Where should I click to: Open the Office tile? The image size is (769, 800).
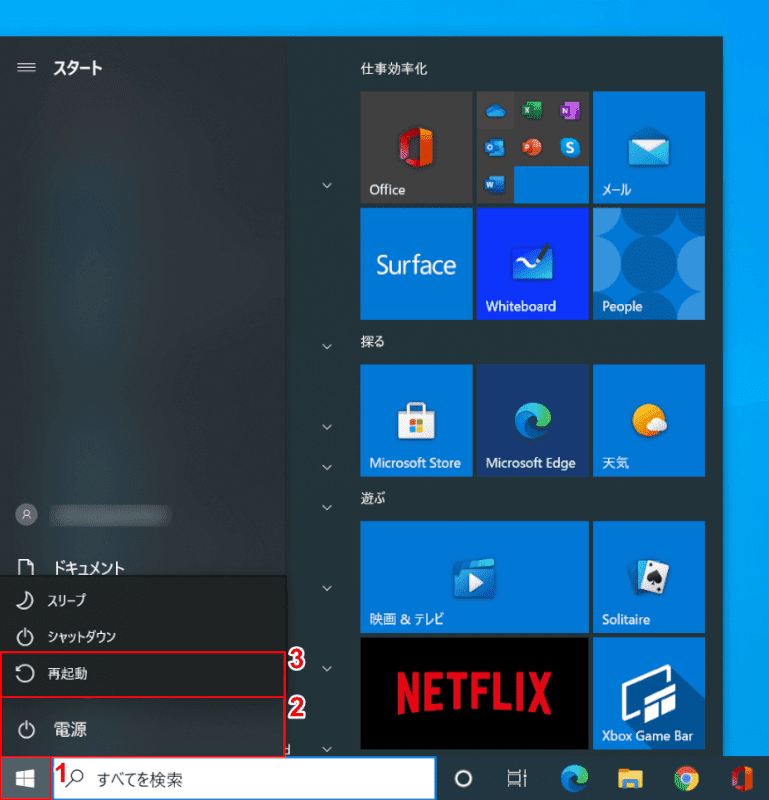[x=416, y=147]
